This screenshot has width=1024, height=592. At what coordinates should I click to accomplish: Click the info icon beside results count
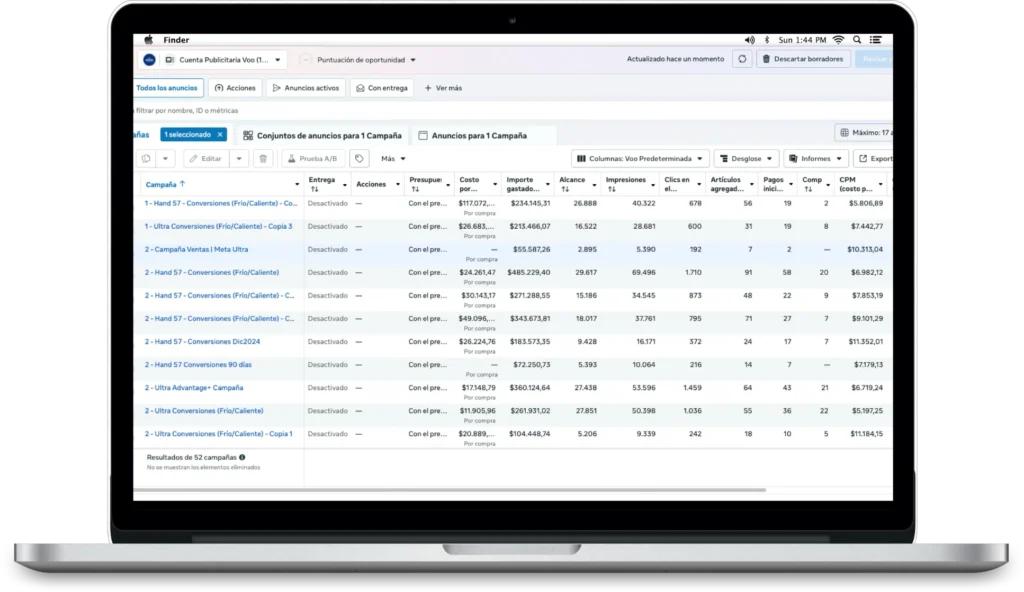click(x=242, y=457)
